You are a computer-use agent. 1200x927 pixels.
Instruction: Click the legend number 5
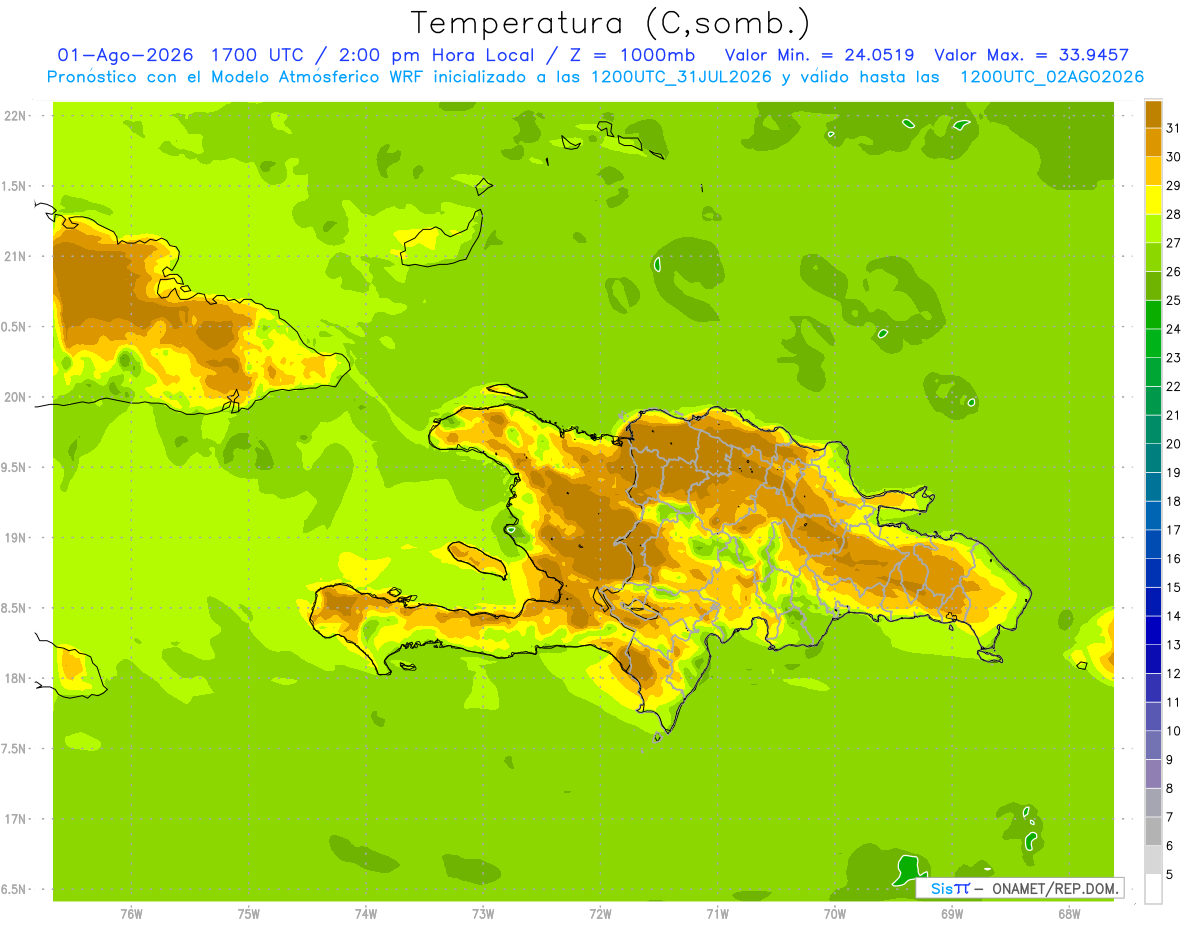pos(1170,875)
